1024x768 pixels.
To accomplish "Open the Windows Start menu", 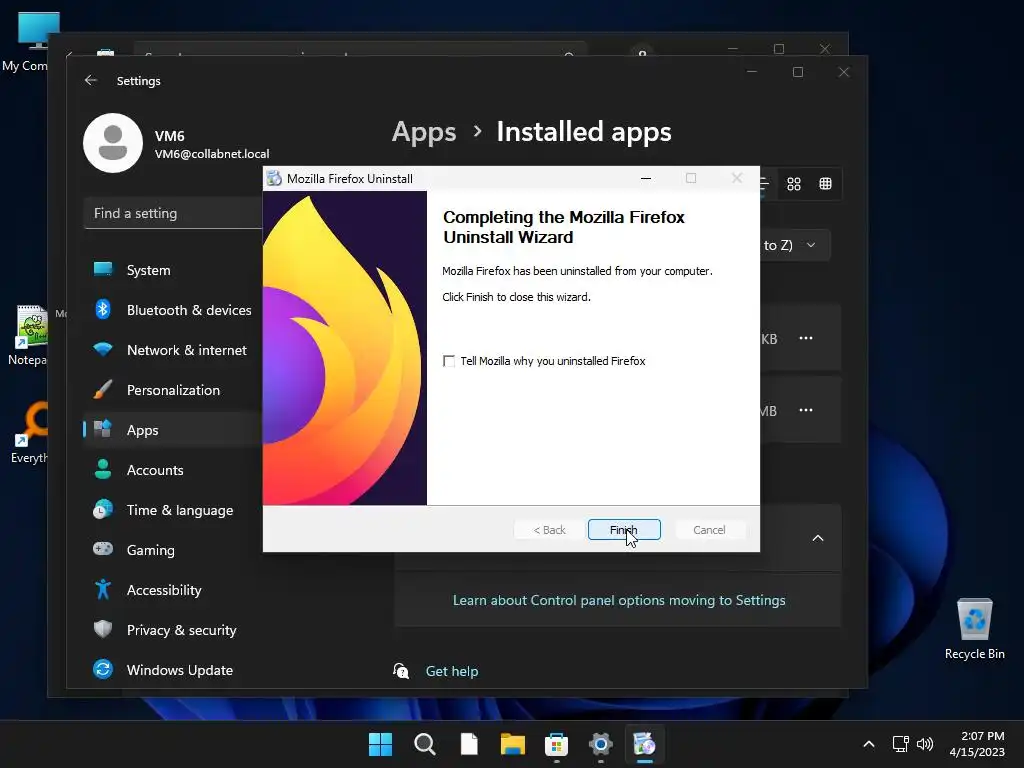I will coord(380,744).
